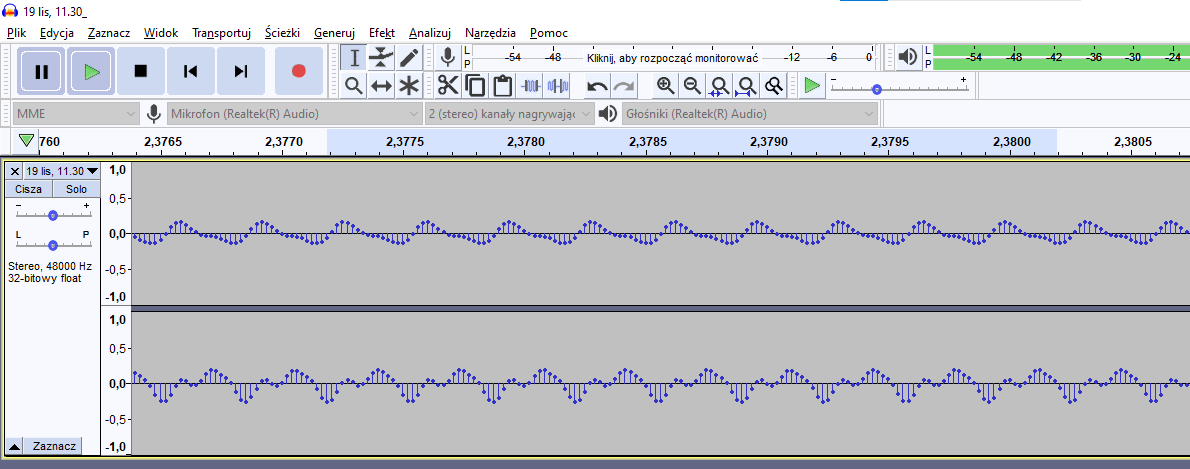
Task: Start playback with the Play button
Action: (x=91, y=71)
